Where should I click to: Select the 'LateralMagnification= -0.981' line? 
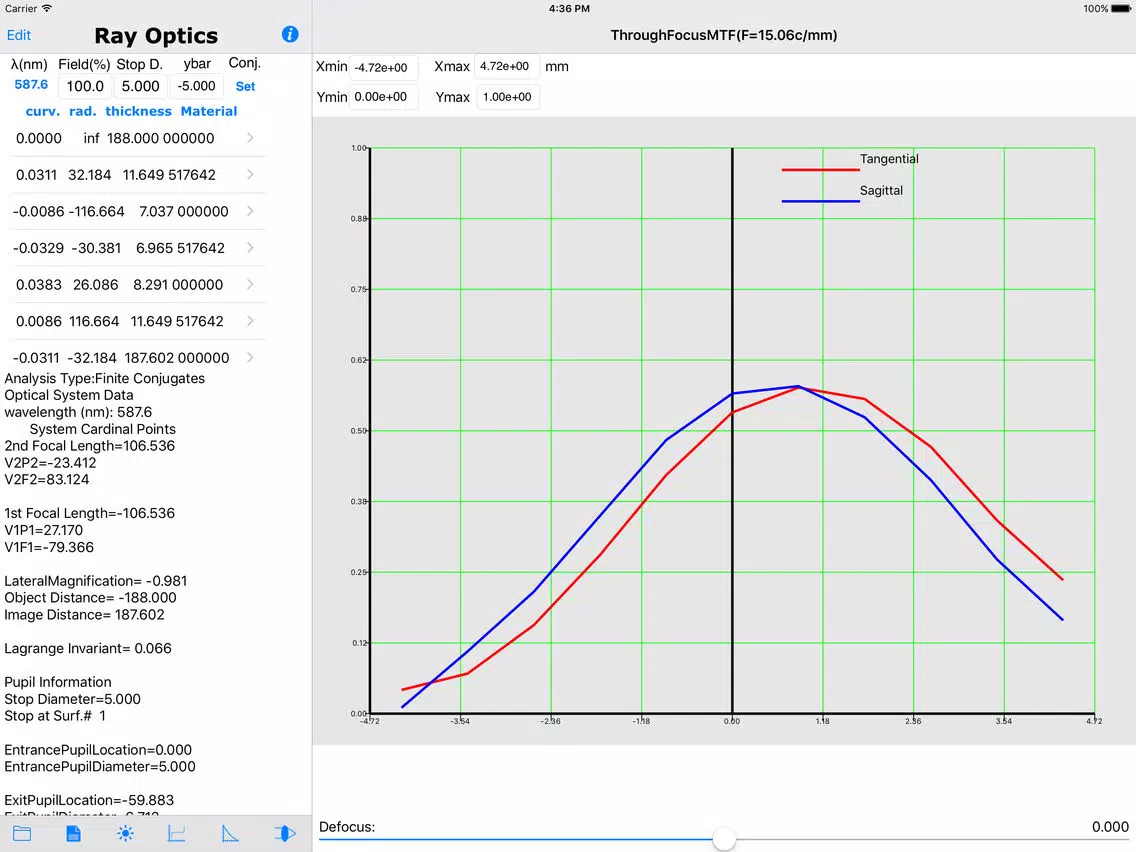tap(96, 581)
